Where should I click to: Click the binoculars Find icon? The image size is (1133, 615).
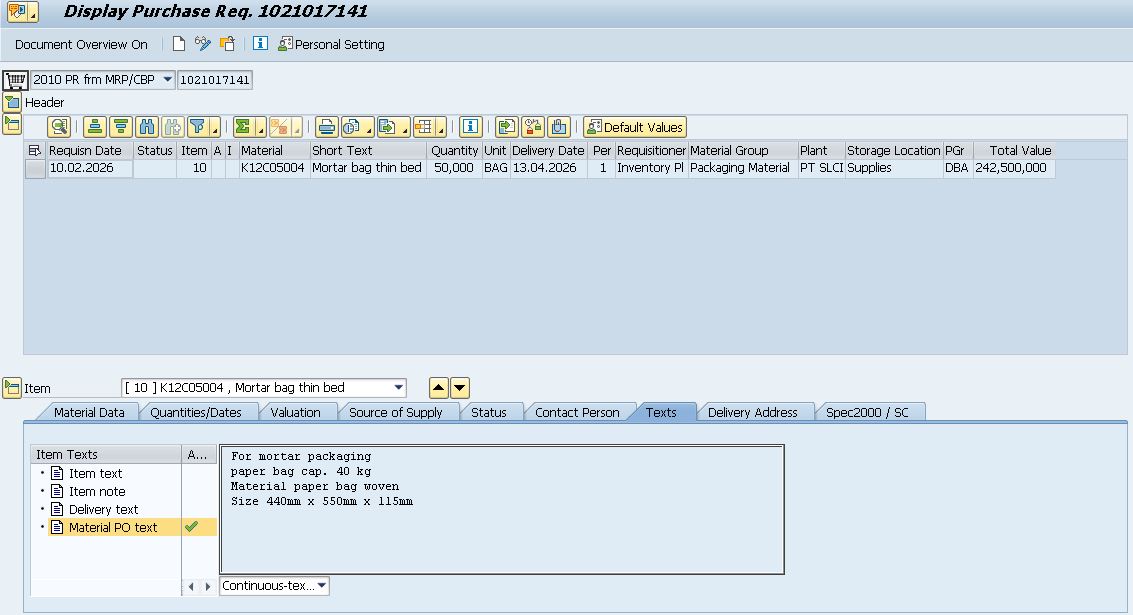point(147,127)
